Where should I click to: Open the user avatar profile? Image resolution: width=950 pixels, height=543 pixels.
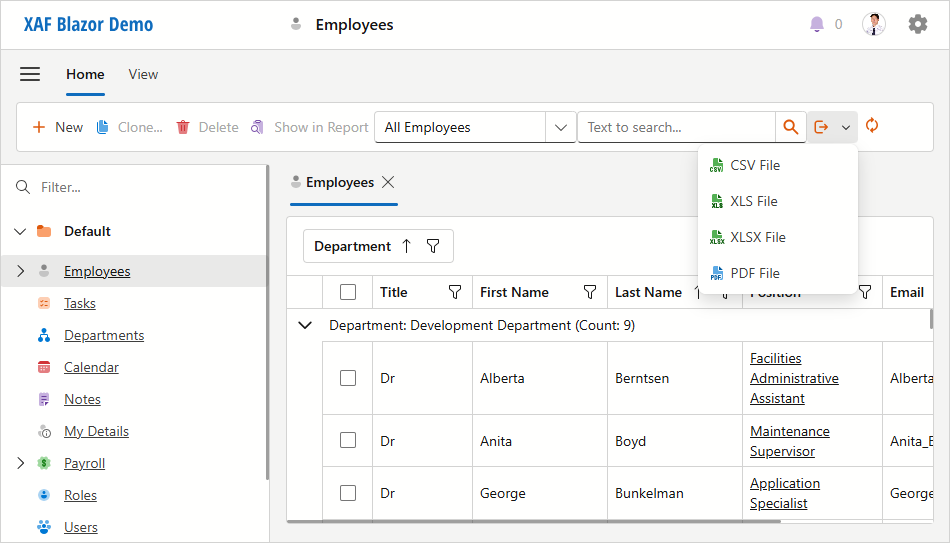tap(874, 24)
